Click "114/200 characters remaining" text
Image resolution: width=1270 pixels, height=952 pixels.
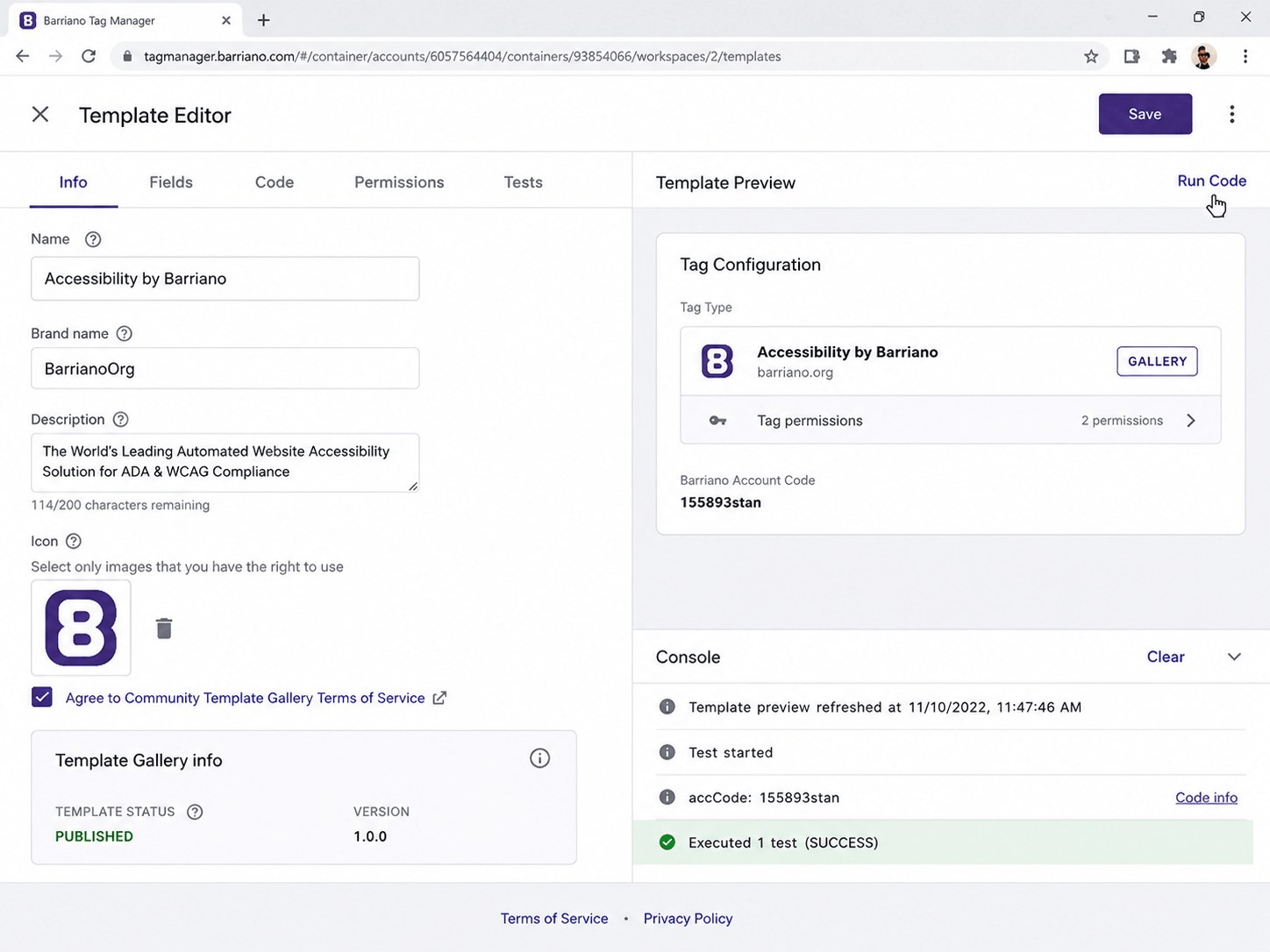120,505
